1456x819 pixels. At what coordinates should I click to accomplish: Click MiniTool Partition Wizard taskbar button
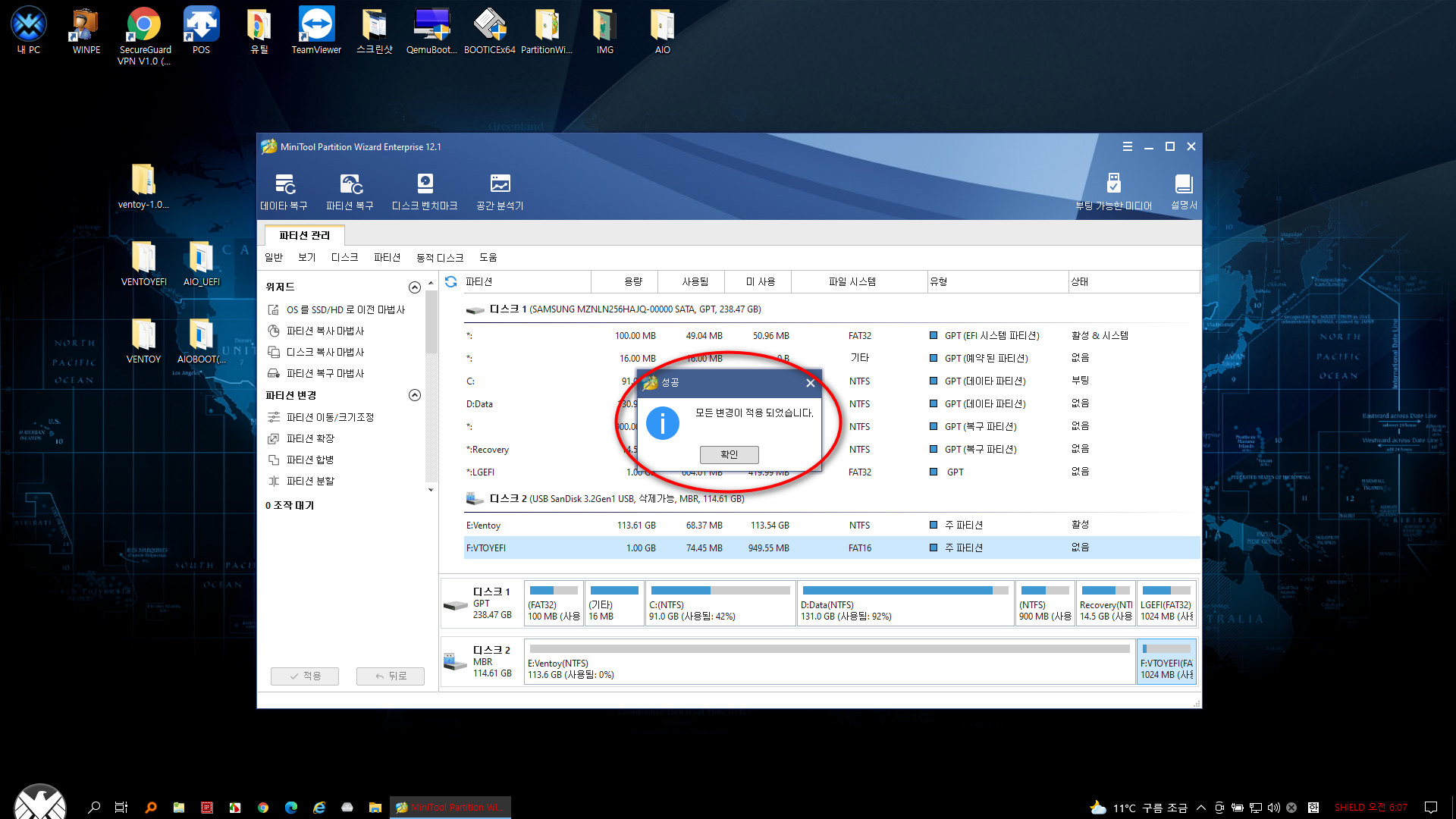[450, 808]
